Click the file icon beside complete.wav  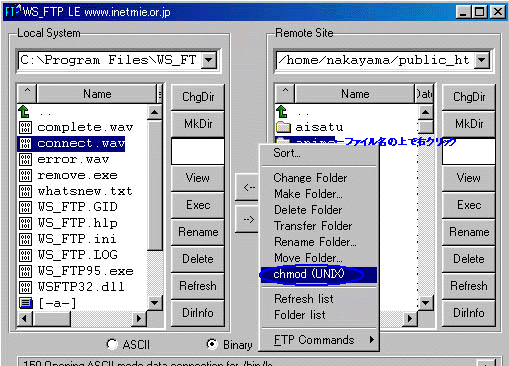[x=25, y=127]
